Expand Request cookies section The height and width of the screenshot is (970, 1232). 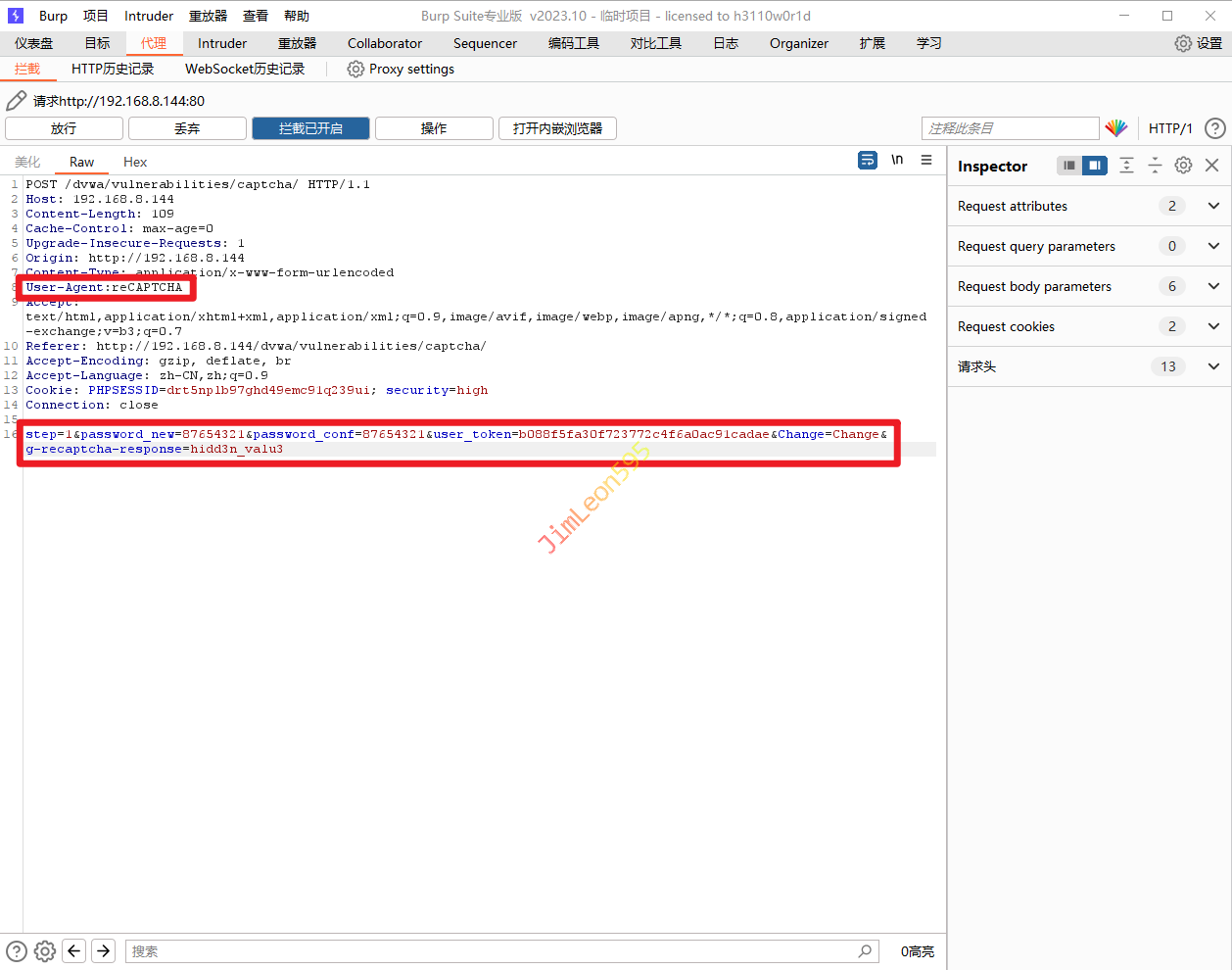[x=1213, y=326]
